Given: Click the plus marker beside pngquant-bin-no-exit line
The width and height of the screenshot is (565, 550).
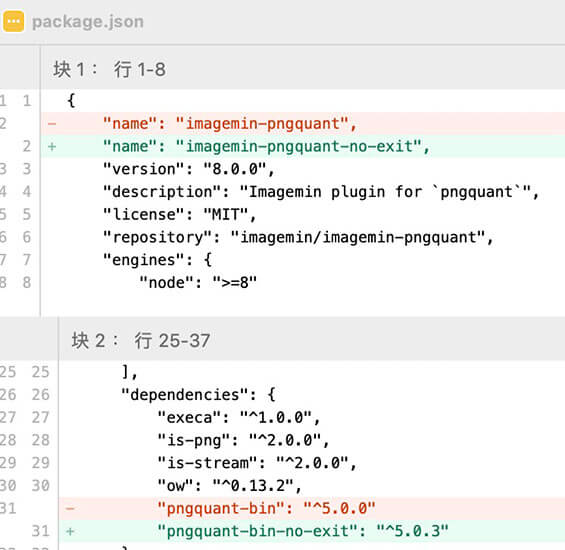Looking at the screenshot, I should (71, 531).
